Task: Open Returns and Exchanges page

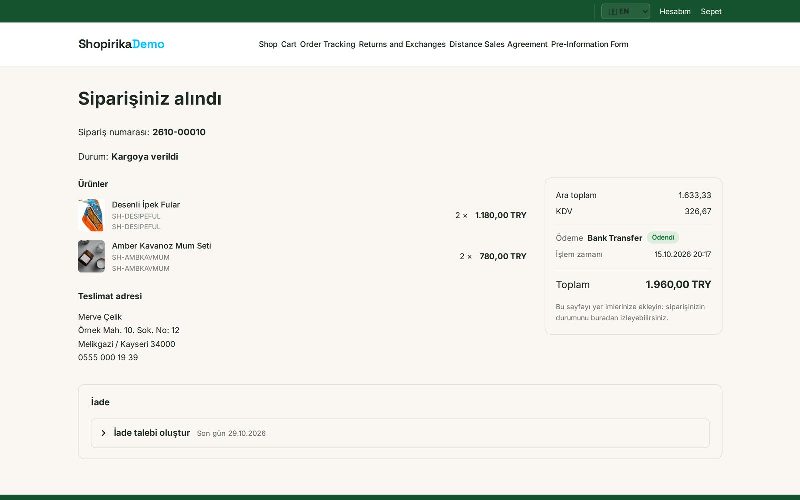Action: click(402, 44)
